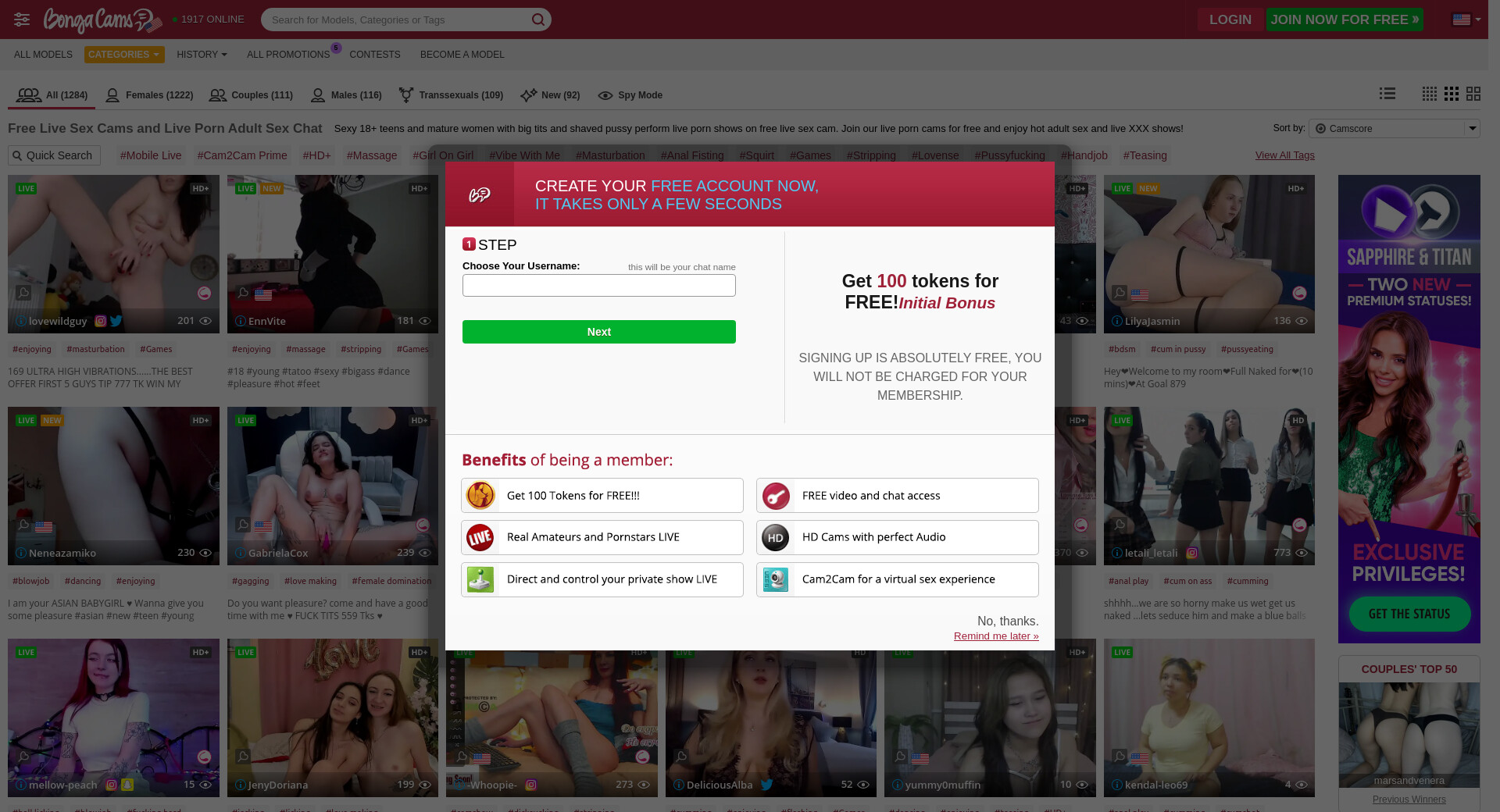
Task: Toggle the Couples (111) filter
Action: point(251,95)
